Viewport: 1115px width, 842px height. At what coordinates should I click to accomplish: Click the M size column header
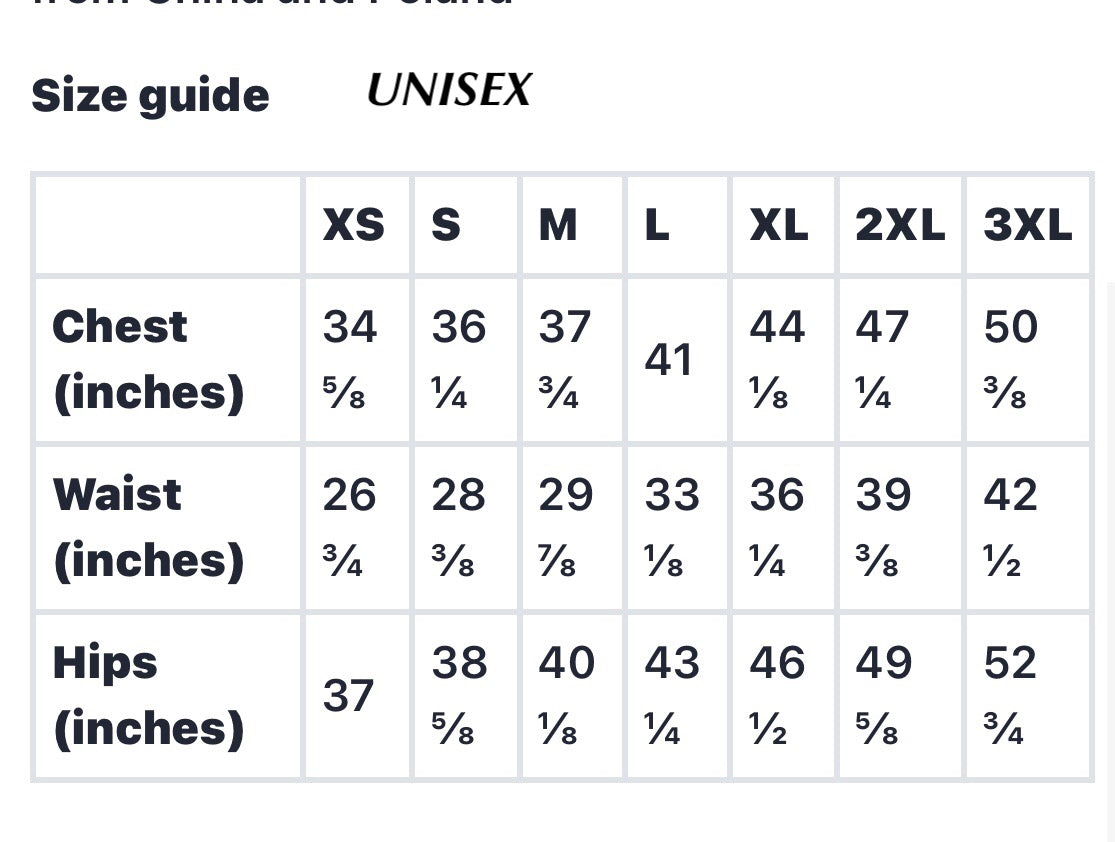[558, 226]
